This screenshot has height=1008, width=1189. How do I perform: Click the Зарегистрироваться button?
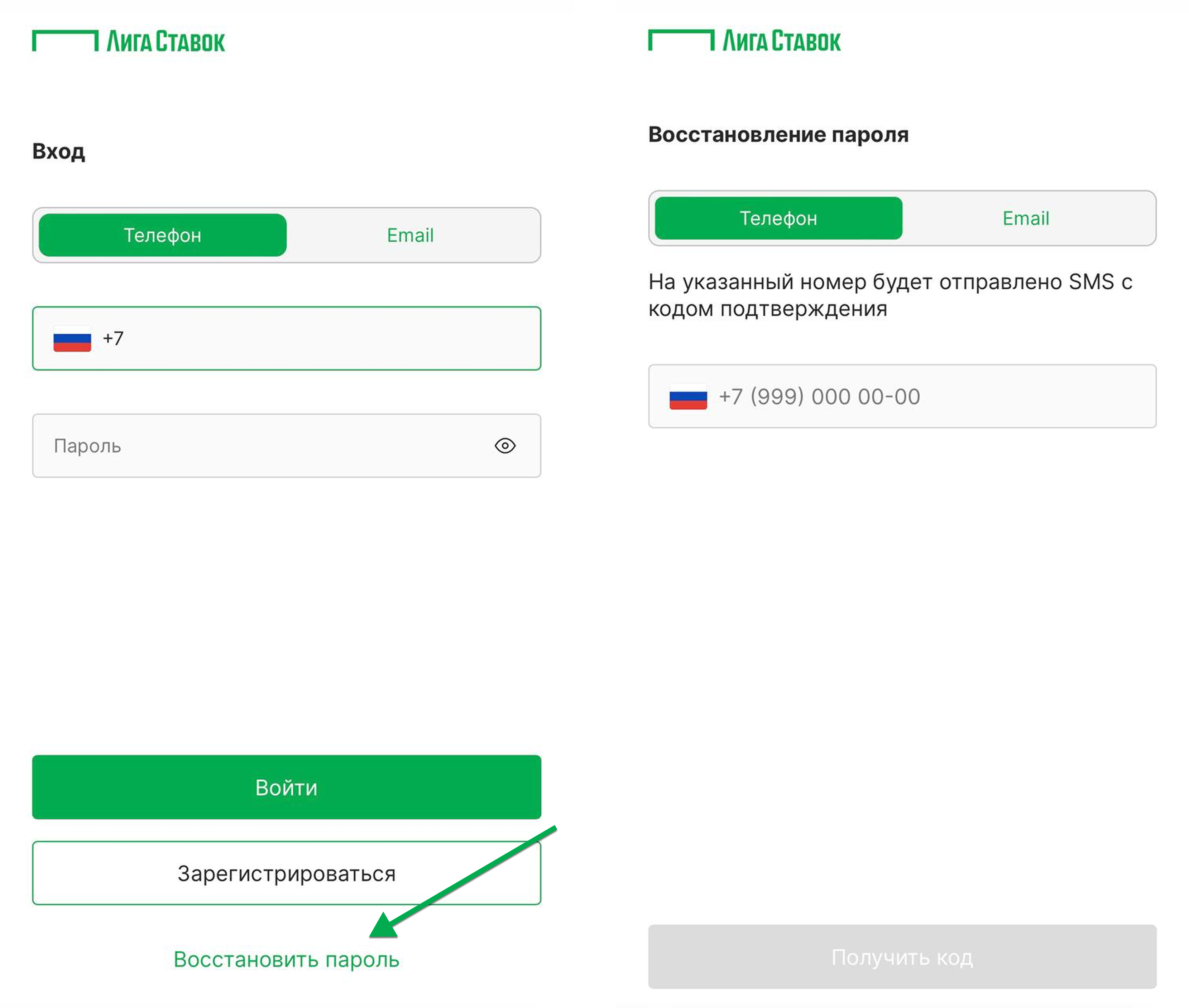point(286,873)
